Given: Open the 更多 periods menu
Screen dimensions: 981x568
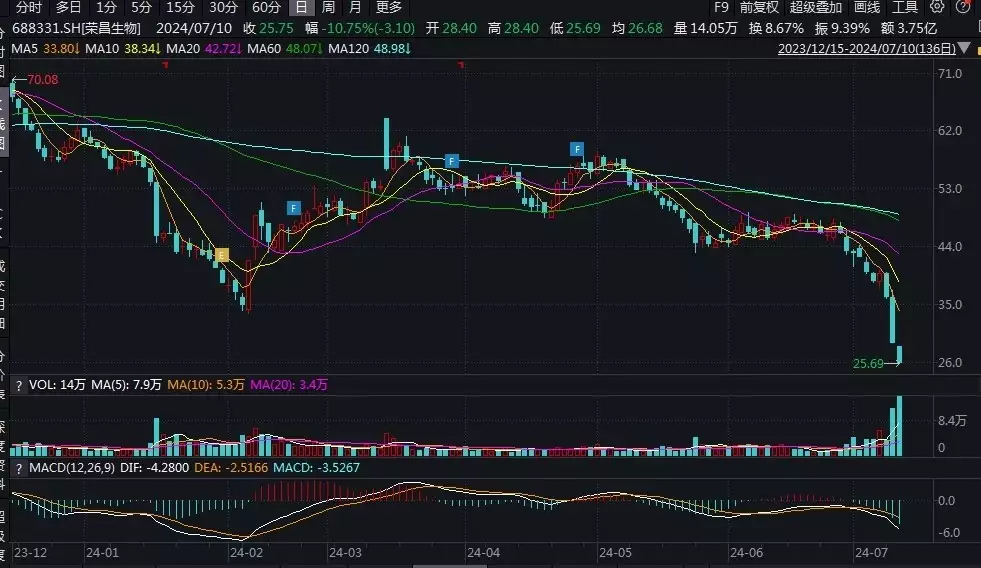Looking at the screenshot, I should (x=389, y=8).
